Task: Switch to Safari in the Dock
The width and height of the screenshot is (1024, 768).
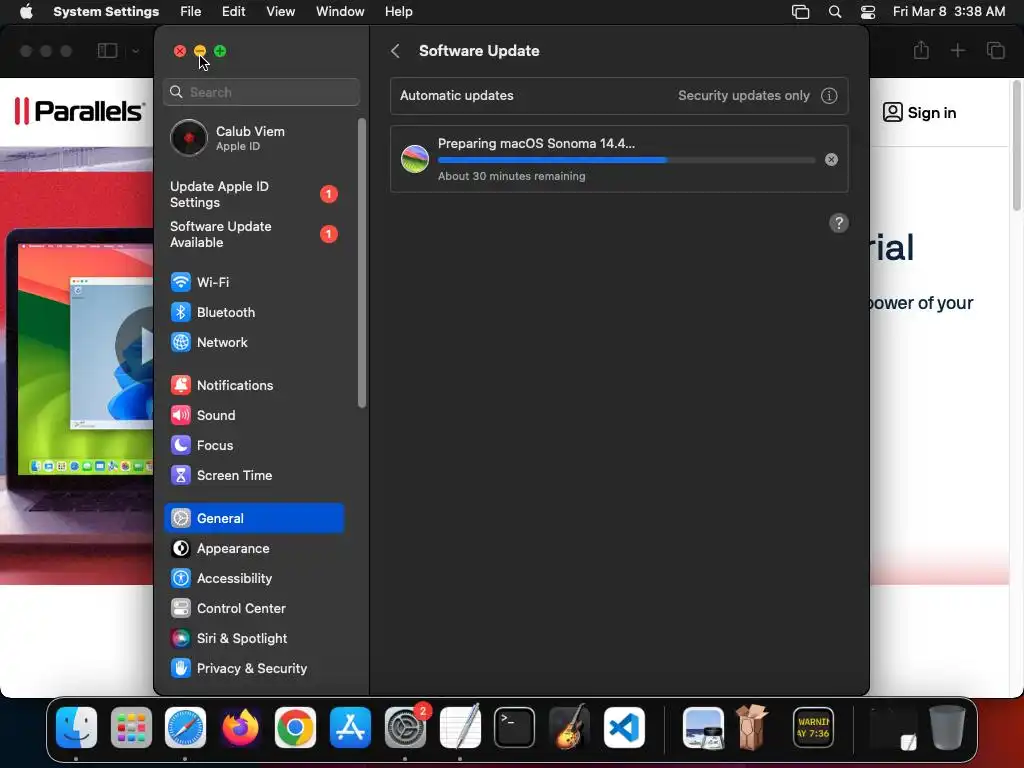Action: (185, 728)
